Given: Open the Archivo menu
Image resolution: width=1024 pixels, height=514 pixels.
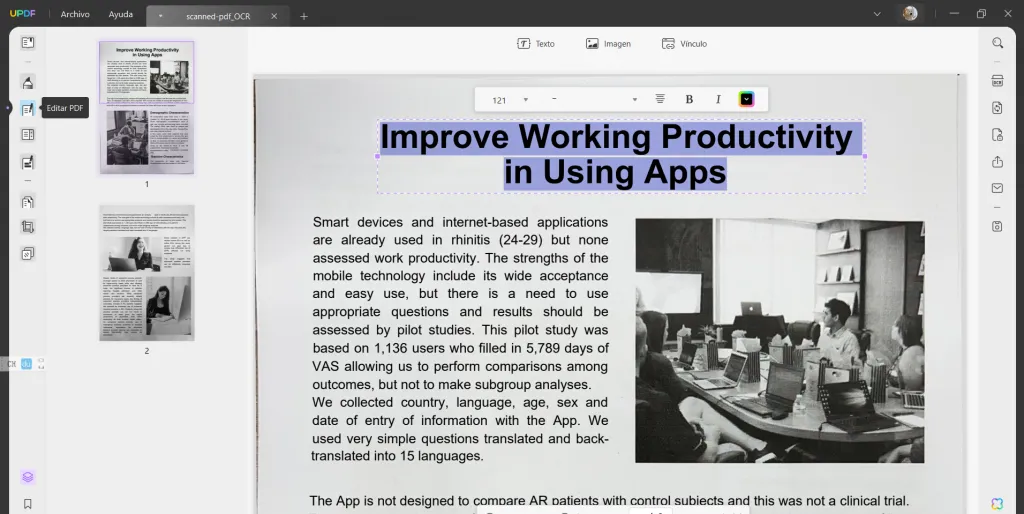Looking at the screenshot, I should 75,14.
